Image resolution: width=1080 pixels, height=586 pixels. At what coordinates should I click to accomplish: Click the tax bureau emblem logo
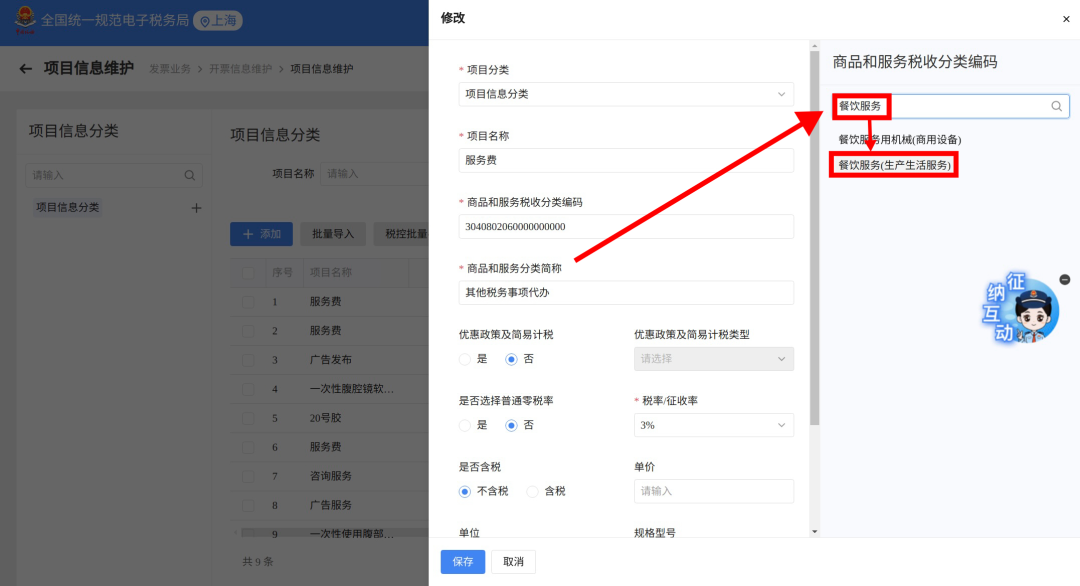click(x=25, y=20)
